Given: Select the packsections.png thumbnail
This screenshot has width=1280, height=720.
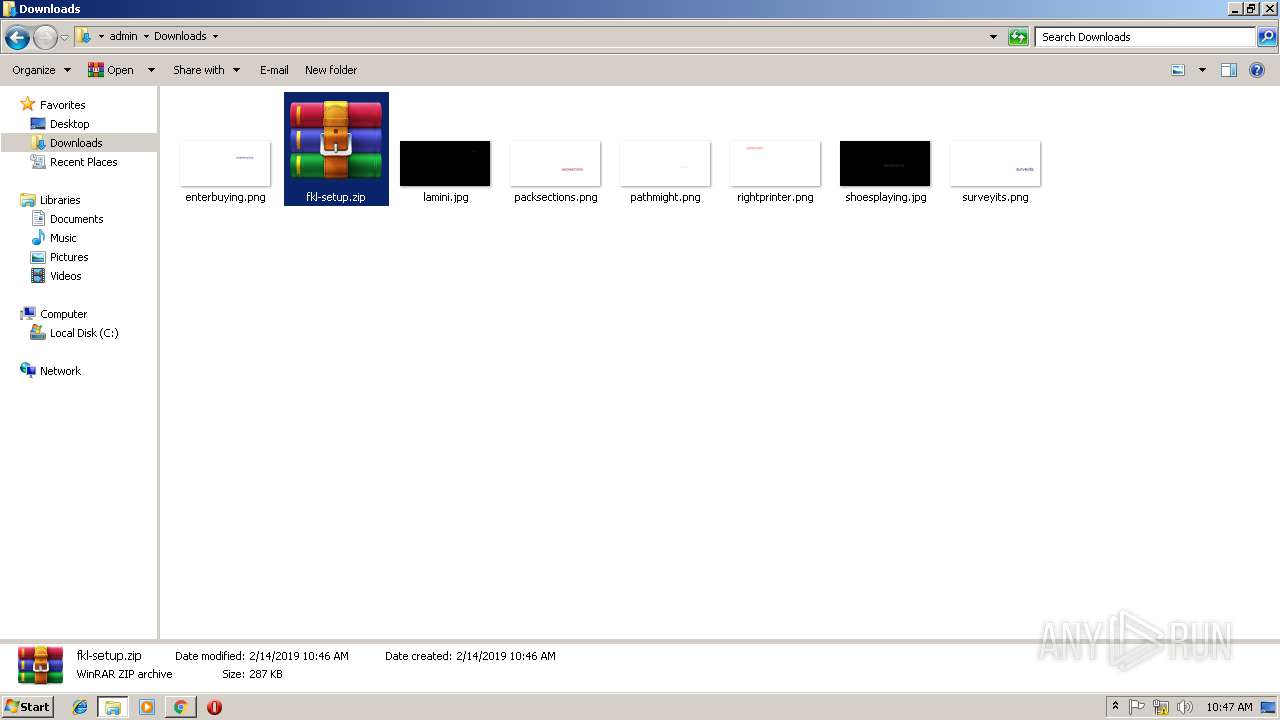Looking at the screenshot, I should [x=555, y=163].
